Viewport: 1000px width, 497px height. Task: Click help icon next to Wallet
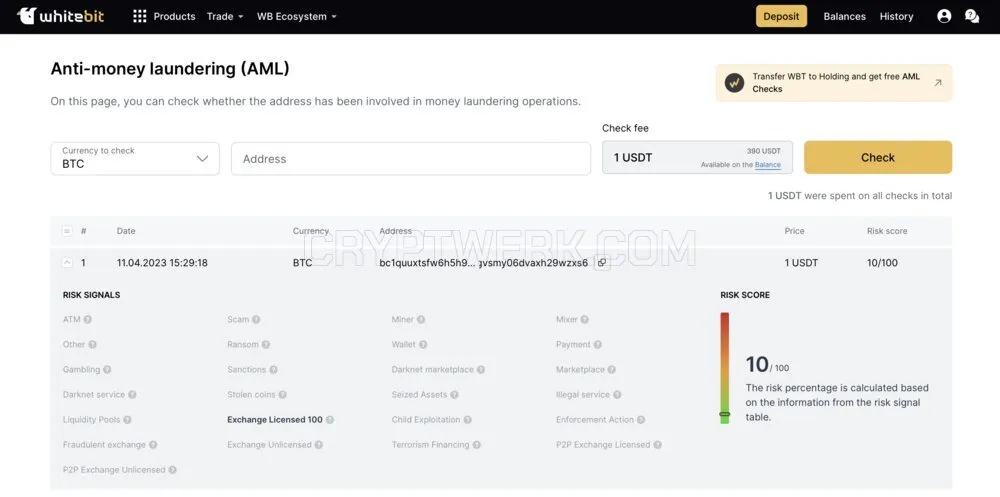click(x=423, y=345)
